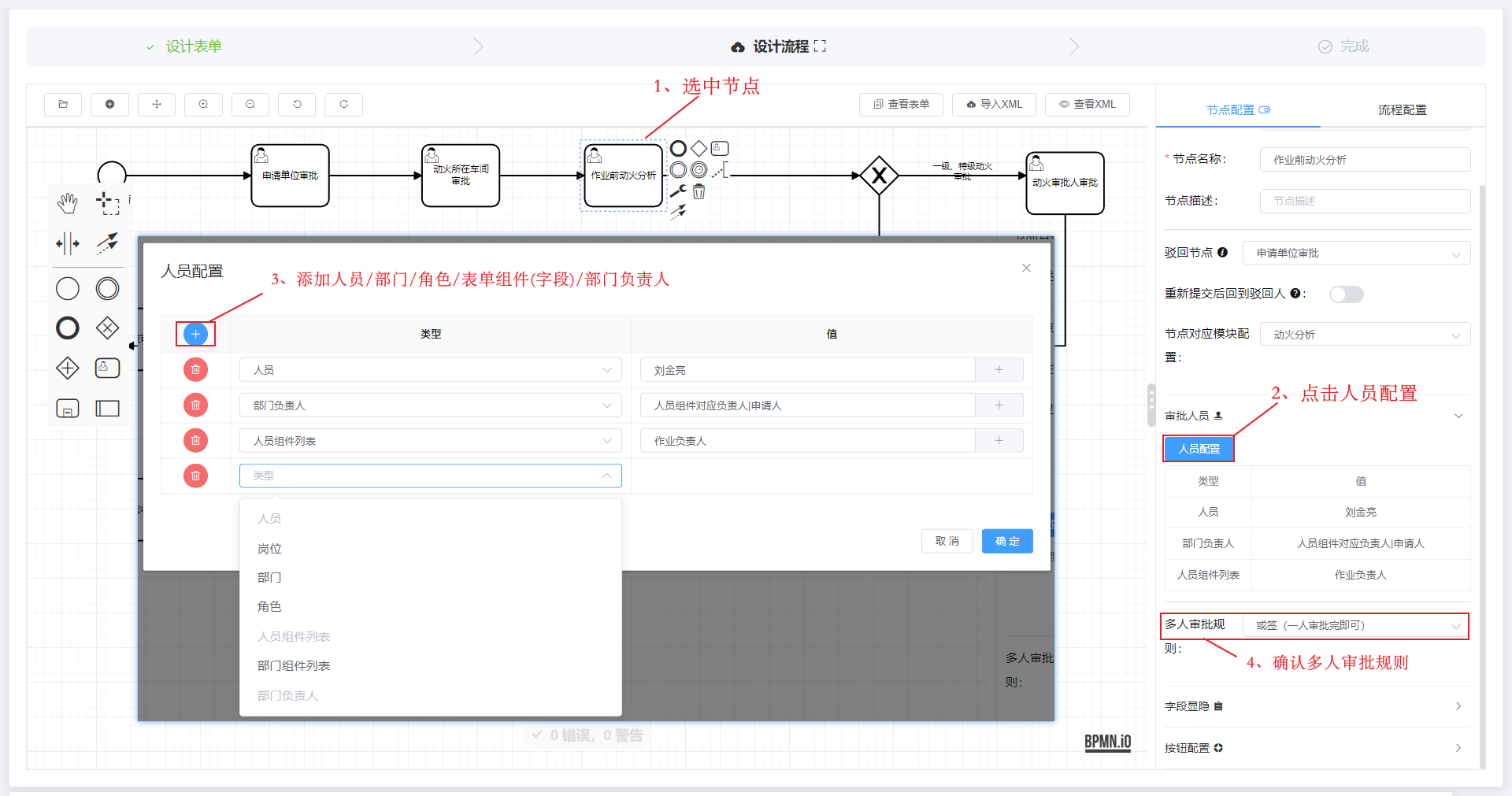Click the 查看表单 button
This screenshot has width=1512, height=796.
click(x=901, y=104)
